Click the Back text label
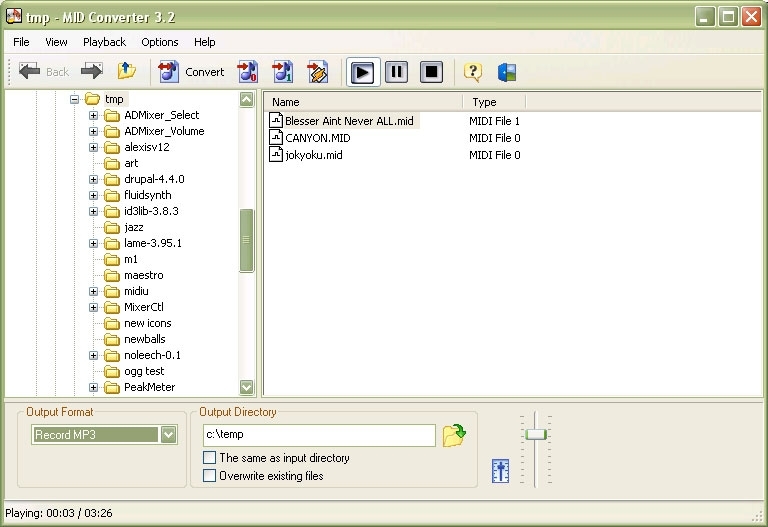 click(x=57, y=72)
